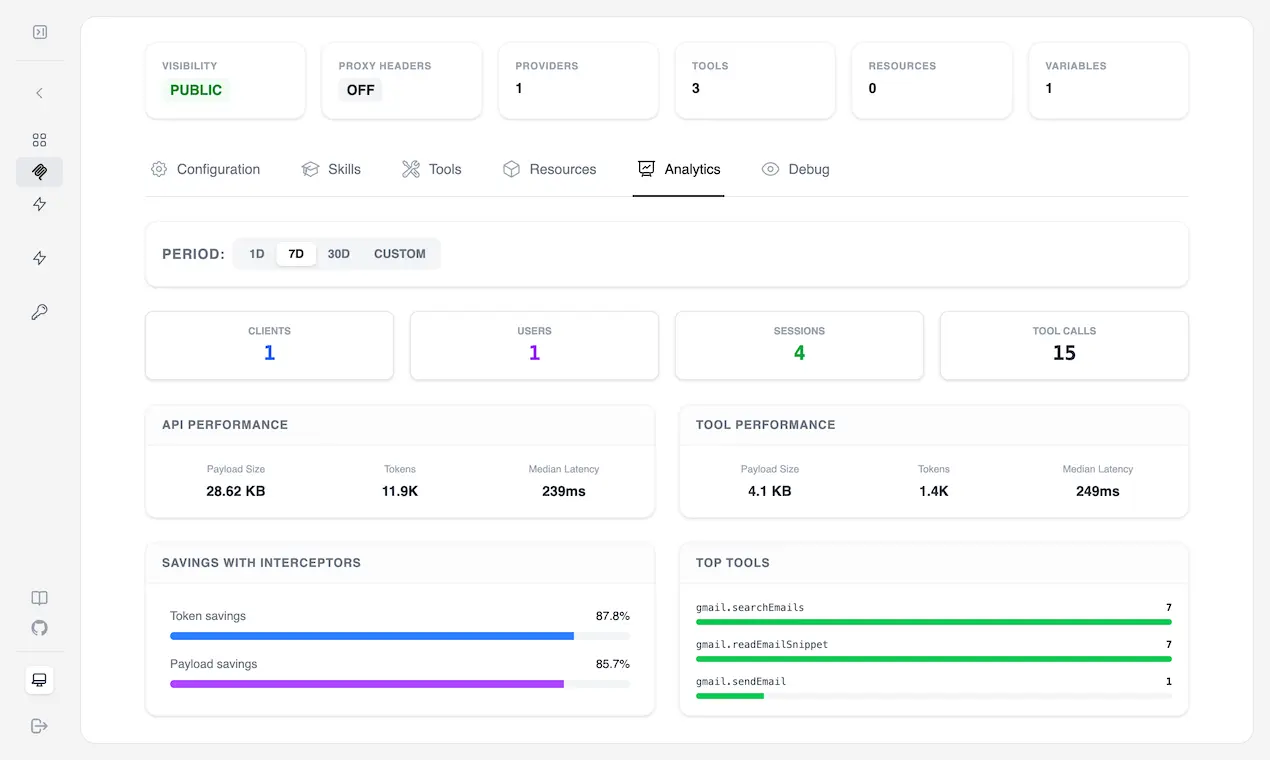Screen dimensions: 1270x760
Task: Click the 4.1 KB tool payload value
Action: [x=770, y=491]
